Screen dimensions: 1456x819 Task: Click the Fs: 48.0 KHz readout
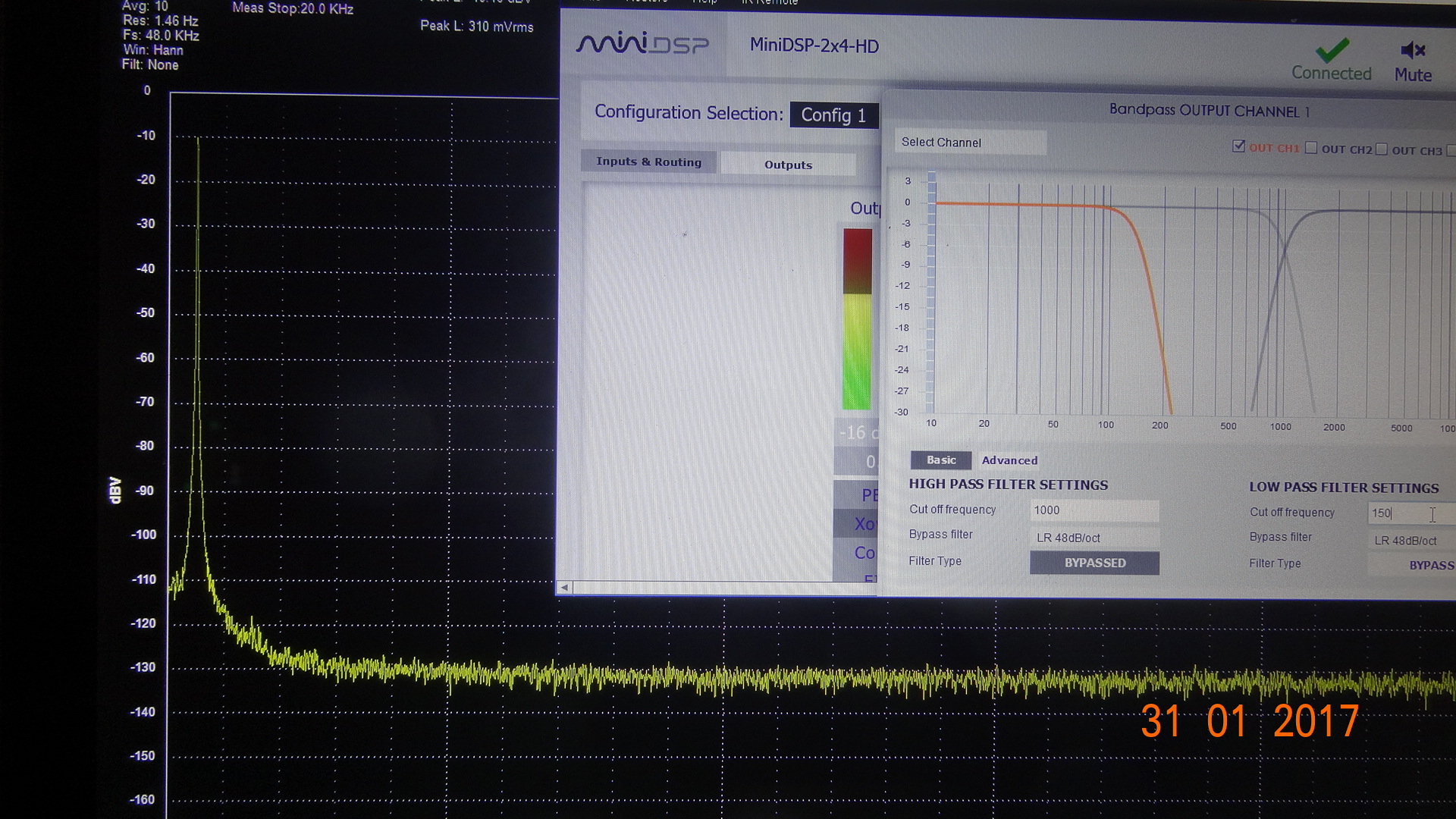161,36
